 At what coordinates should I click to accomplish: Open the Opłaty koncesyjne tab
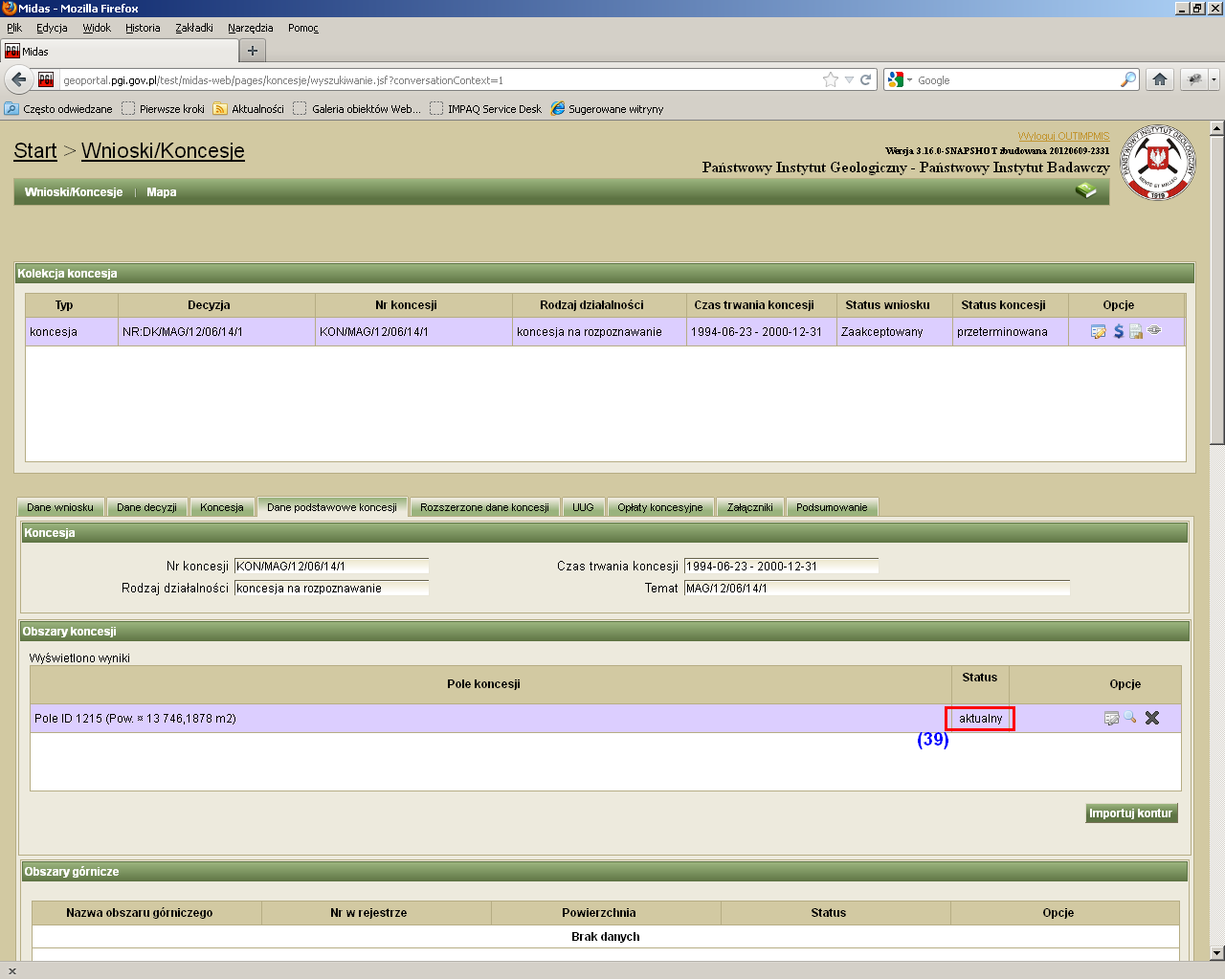click(660, 507)
